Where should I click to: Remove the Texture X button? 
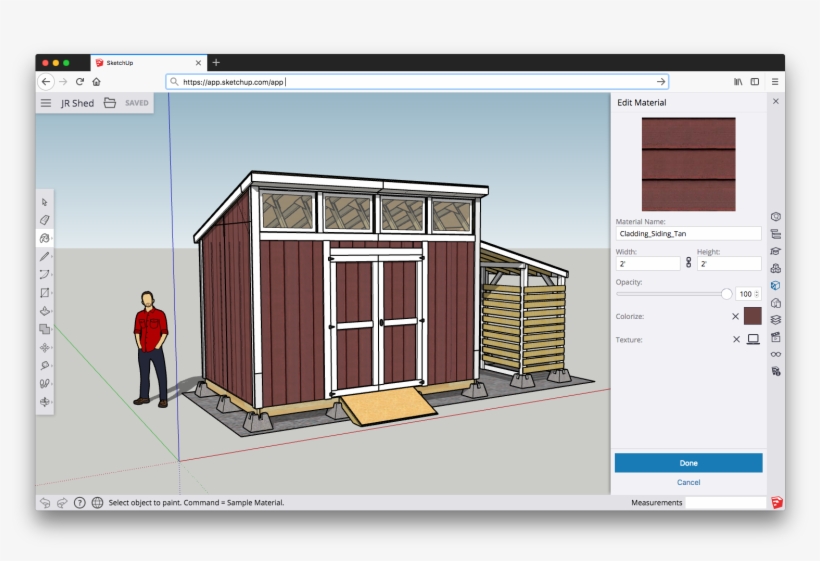click(x=736, y=339)
